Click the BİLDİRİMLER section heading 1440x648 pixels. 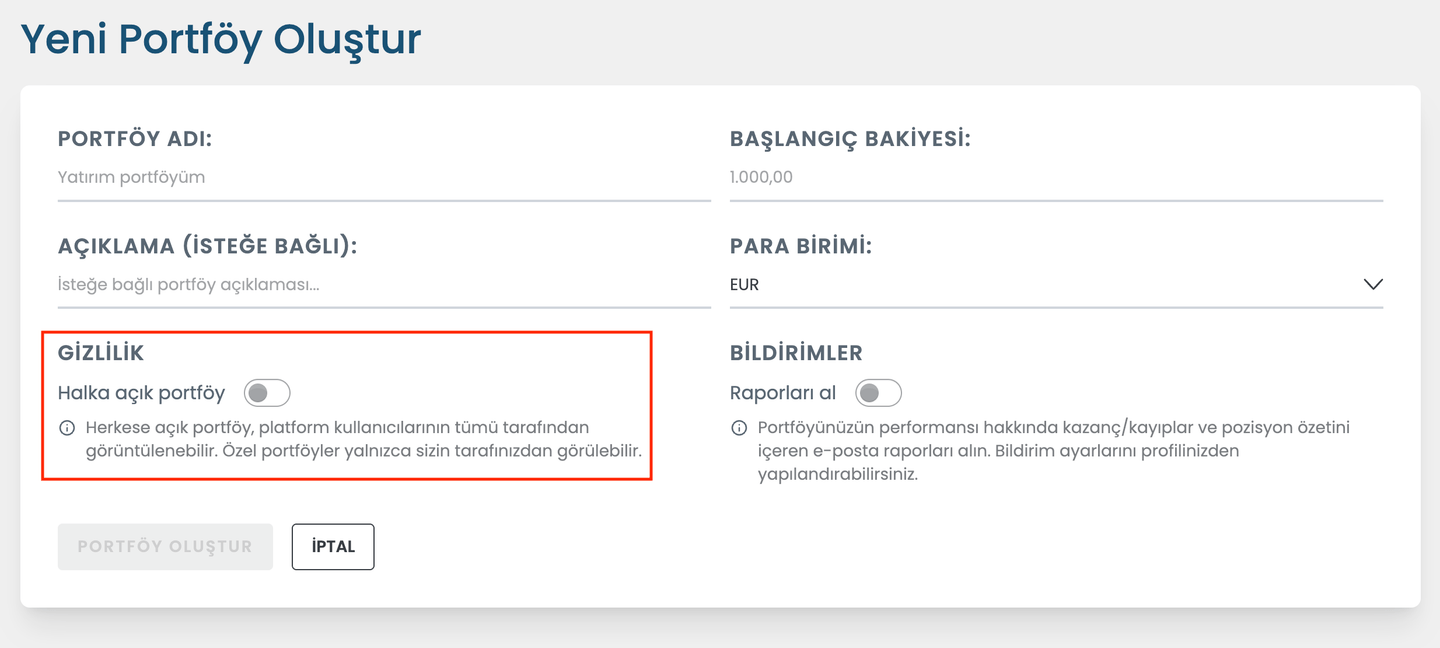click(796, 352)
